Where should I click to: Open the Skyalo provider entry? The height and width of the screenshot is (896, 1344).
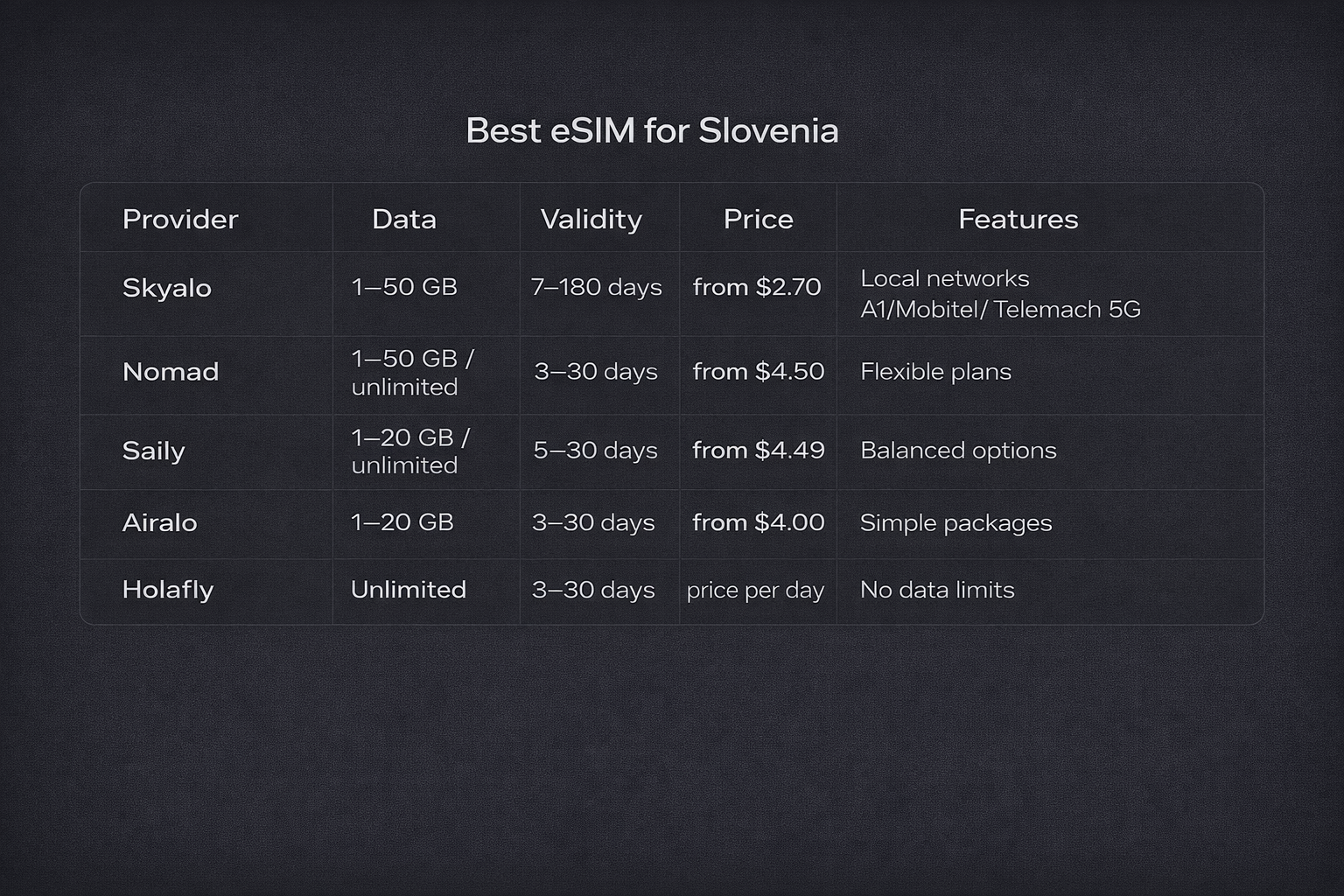point(167,288)
